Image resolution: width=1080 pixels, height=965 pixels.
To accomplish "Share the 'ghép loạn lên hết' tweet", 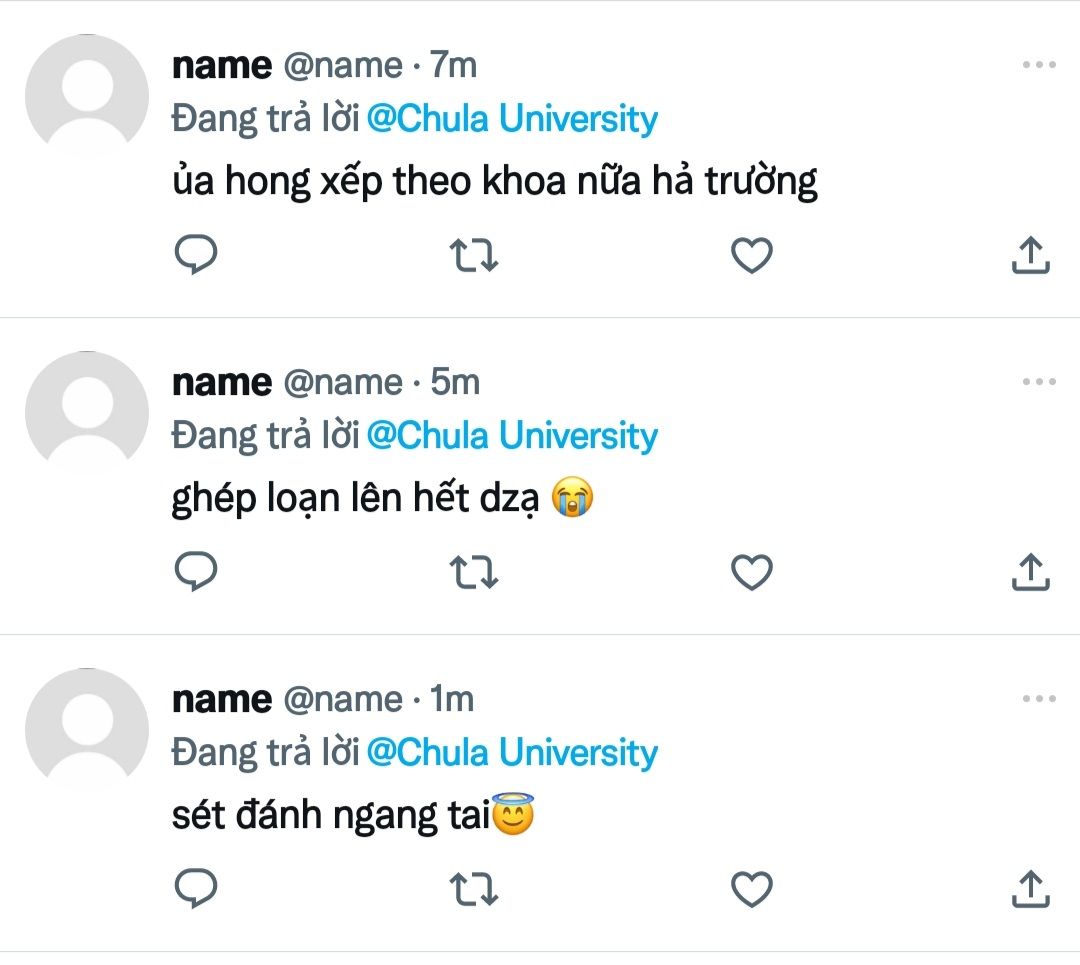I will coord(1030,572).
